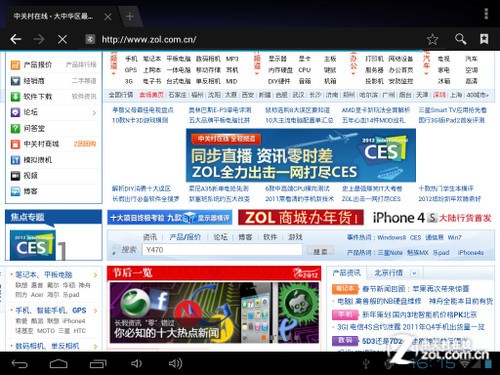The width and height of the screenshot is (500, 375).
Task: Open a new tab with the plus button
Action: 130,16
